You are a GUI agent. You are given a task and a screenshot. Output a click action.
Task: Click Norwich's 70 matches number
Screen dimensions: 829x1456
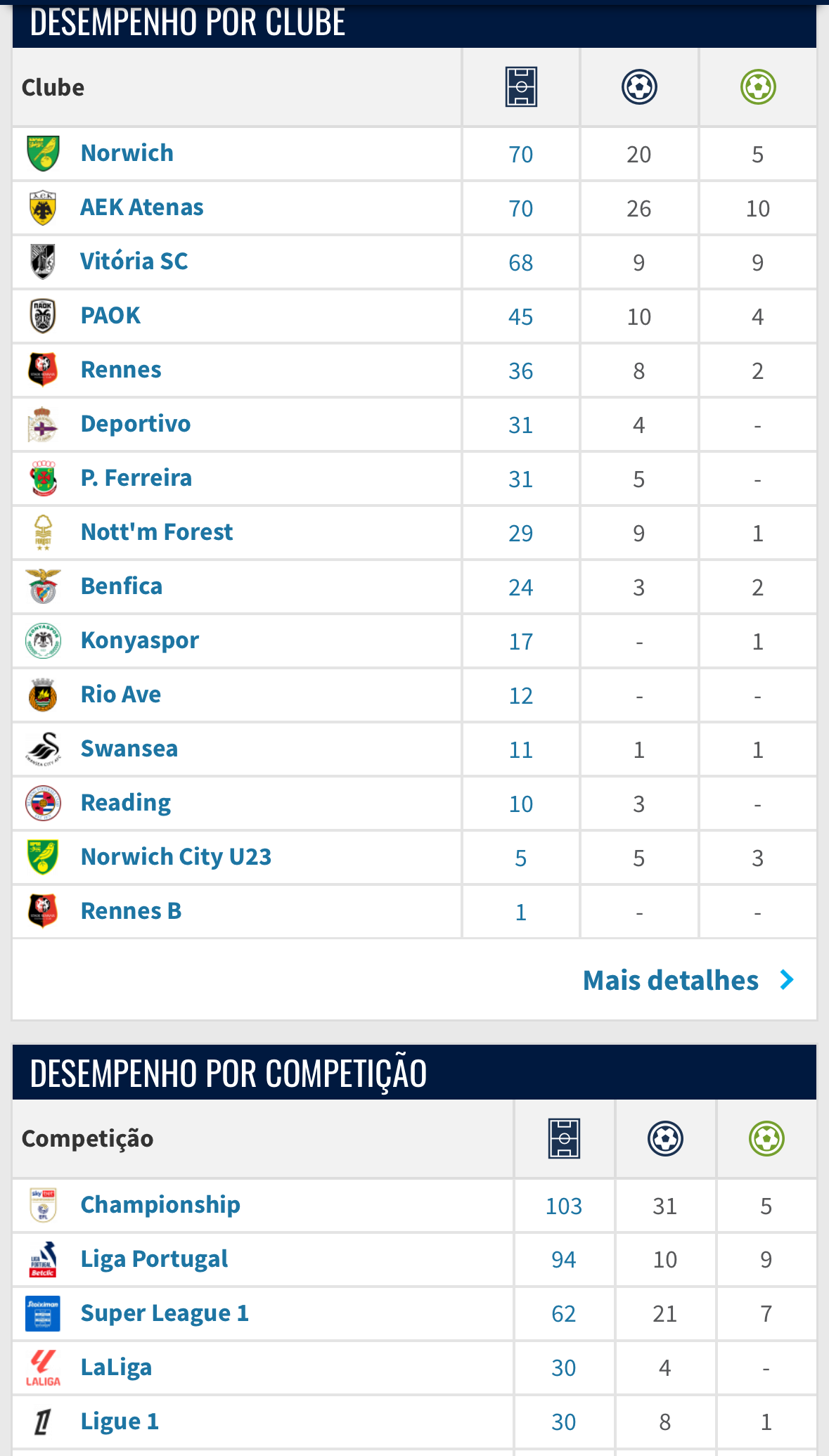(521, 154)
